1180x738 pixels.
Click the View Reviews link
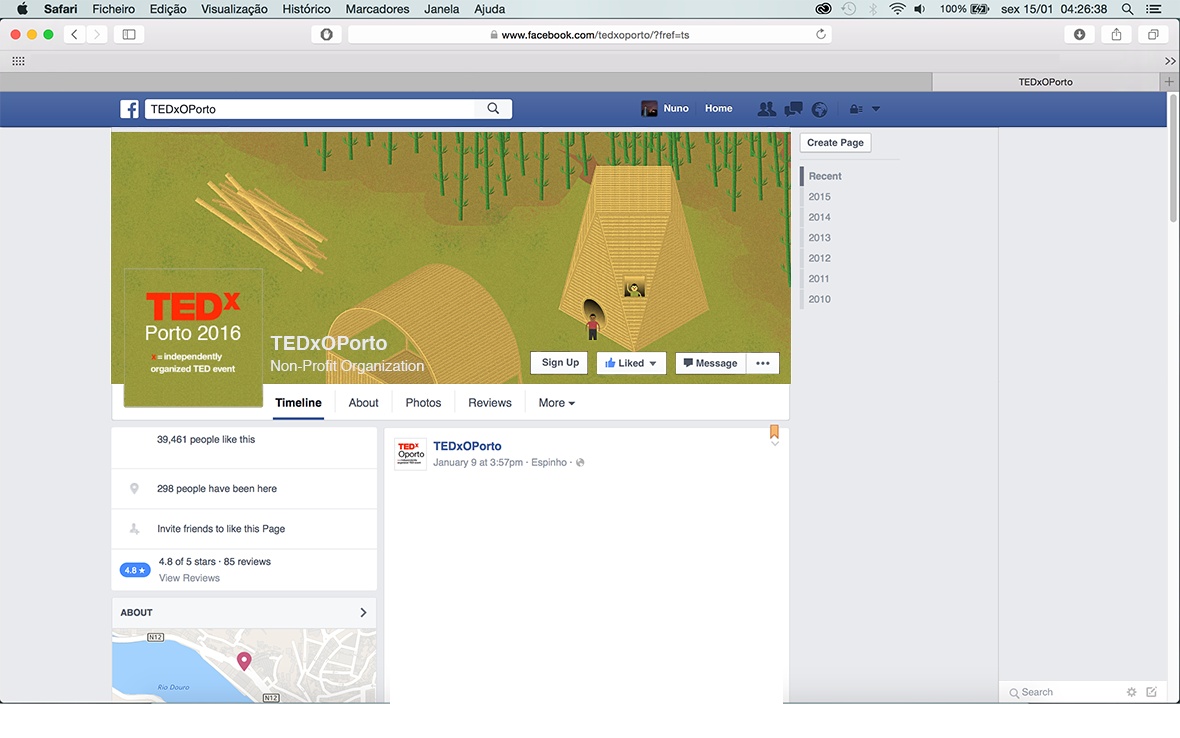click(x=189, y=578)
